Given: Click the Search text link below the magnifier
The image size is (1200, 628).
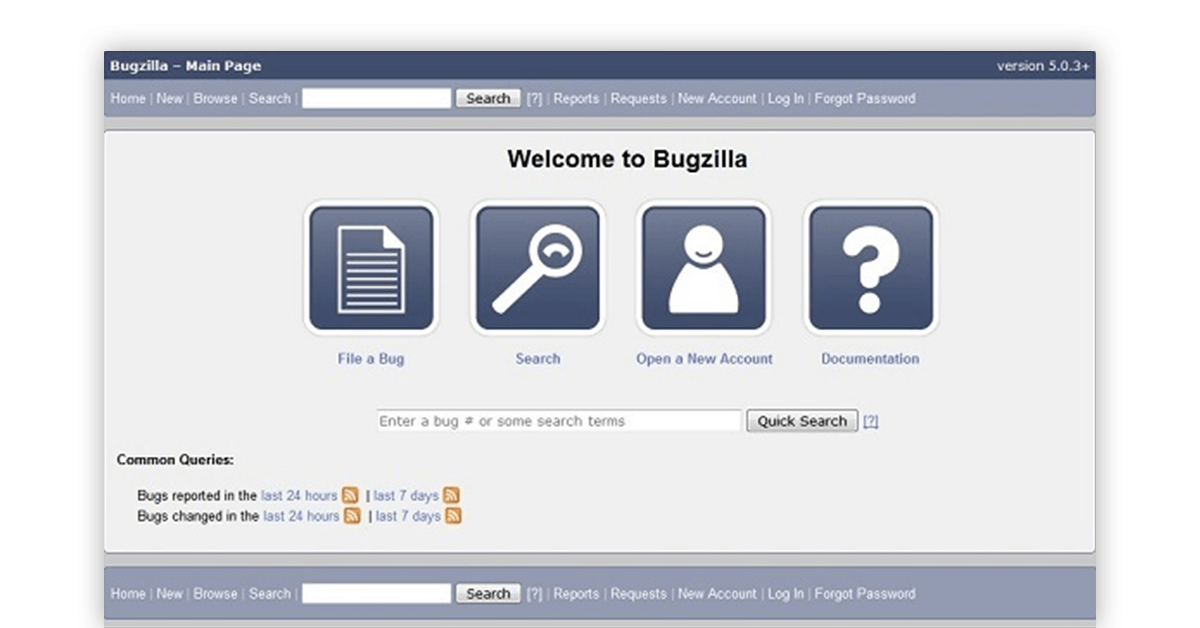Looking at the screenshot, I should tap(538, 359).
